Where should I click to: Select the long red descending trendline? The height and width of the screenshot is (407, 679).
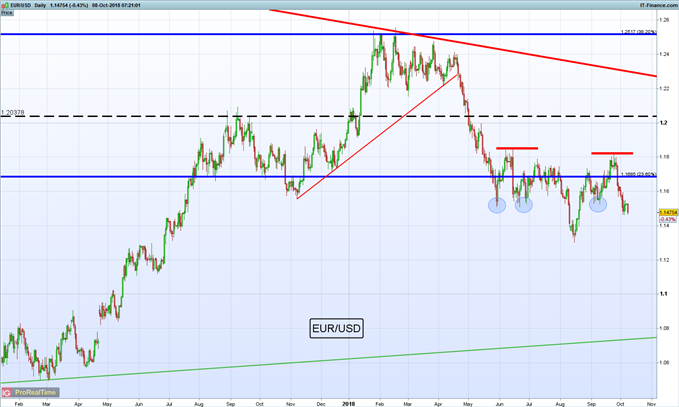pos(463,43)
